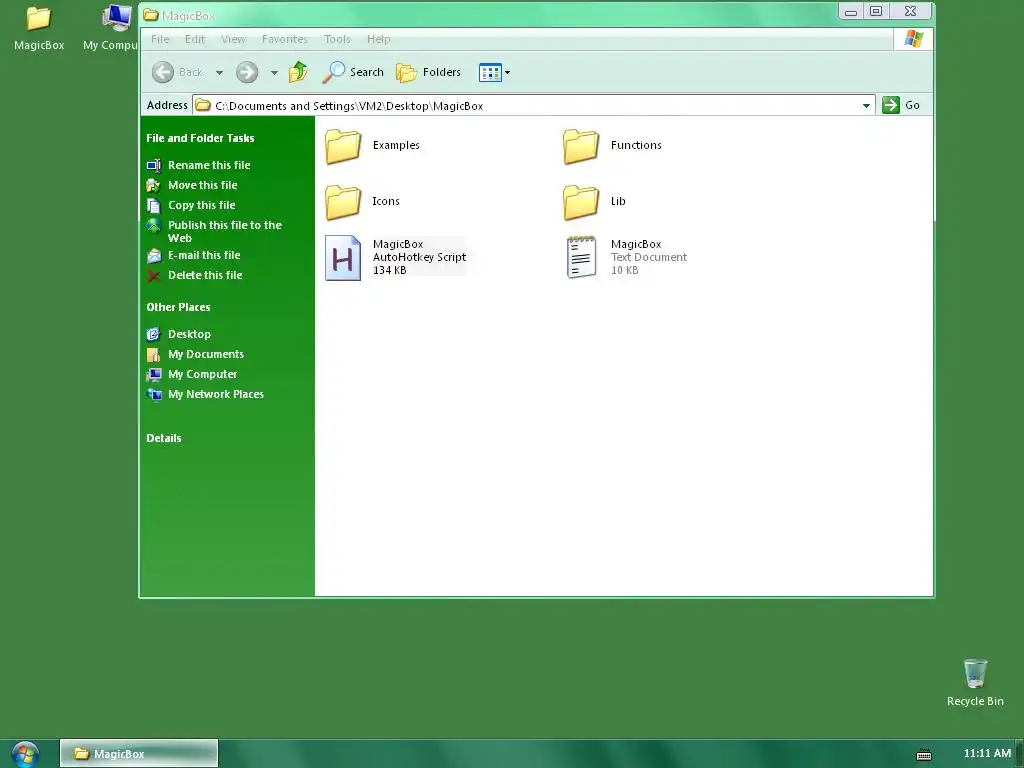Click the E-mail this file envelope icon
This screenshot has height=768, width=1024.
coord(153,255)
